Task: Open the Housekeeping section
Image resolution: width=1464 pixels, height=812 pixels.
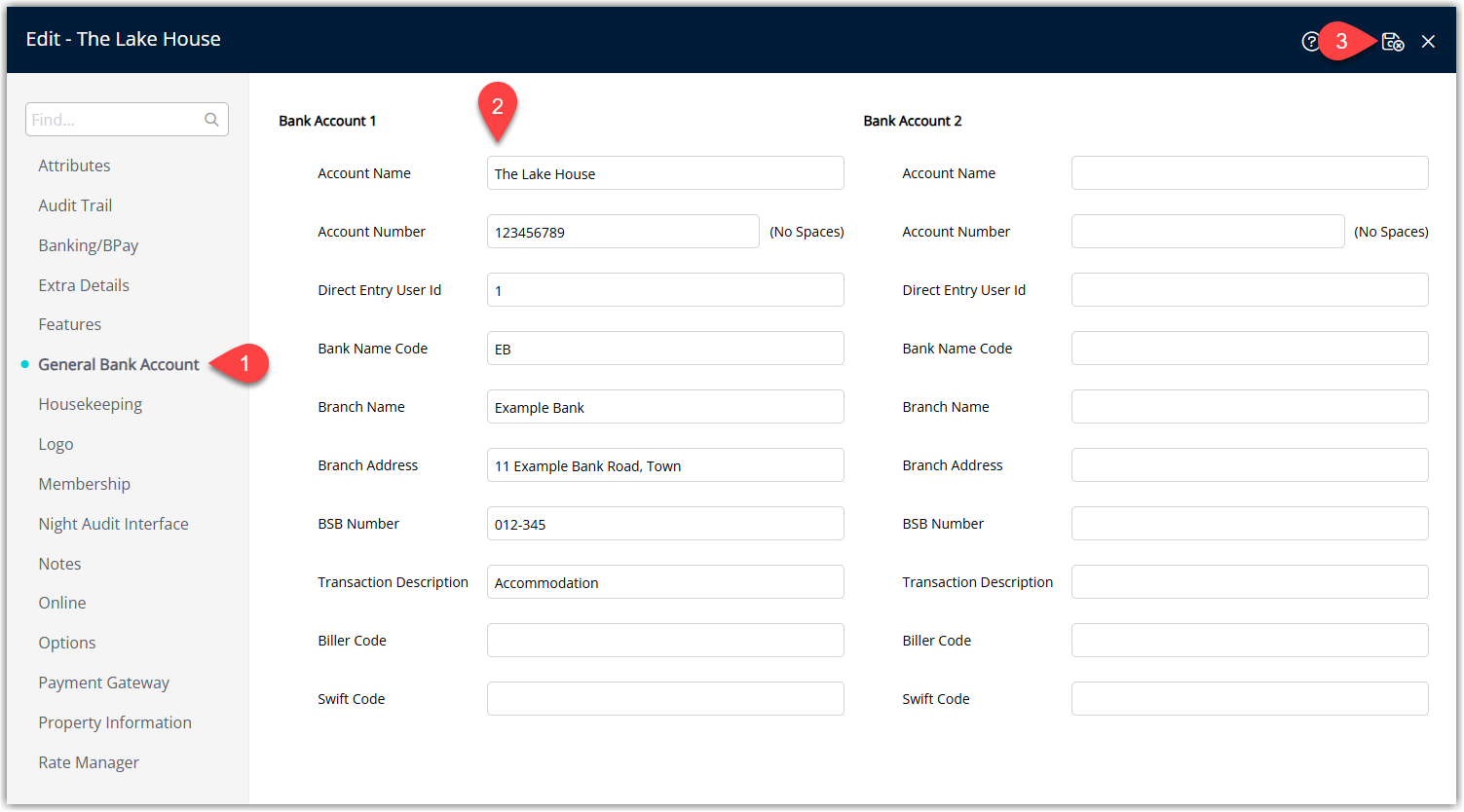Action: (91, 404)
